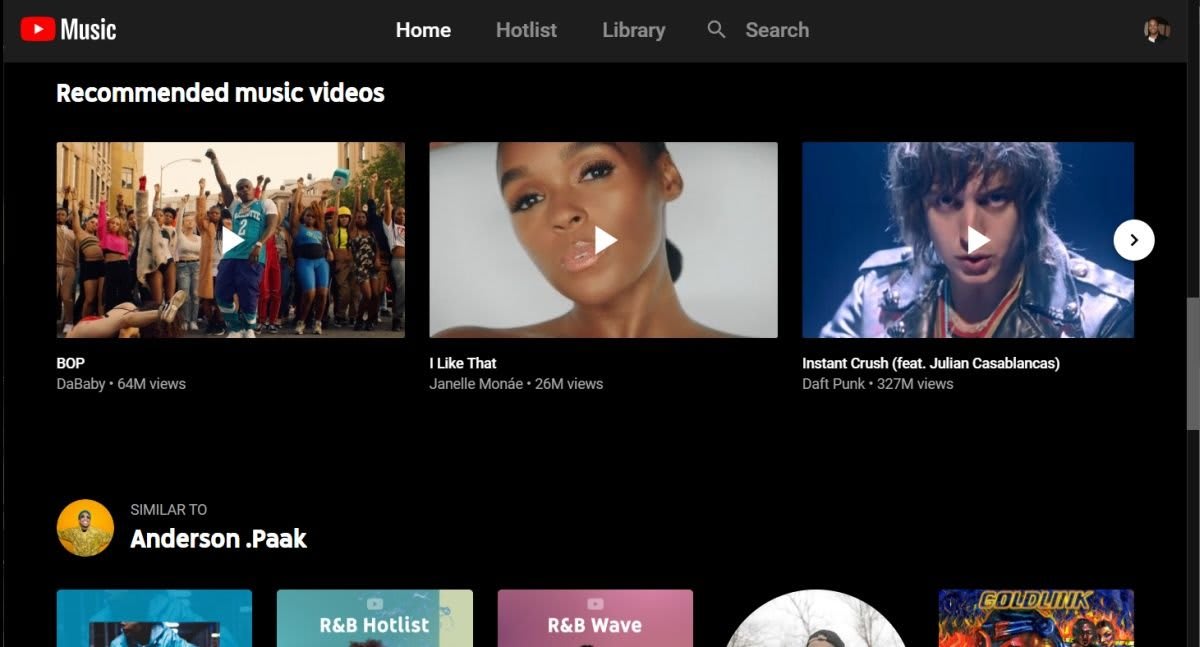Click the SIMILAR TO label
Viewport: 1200px width, 647px height.
pos(169,510)
